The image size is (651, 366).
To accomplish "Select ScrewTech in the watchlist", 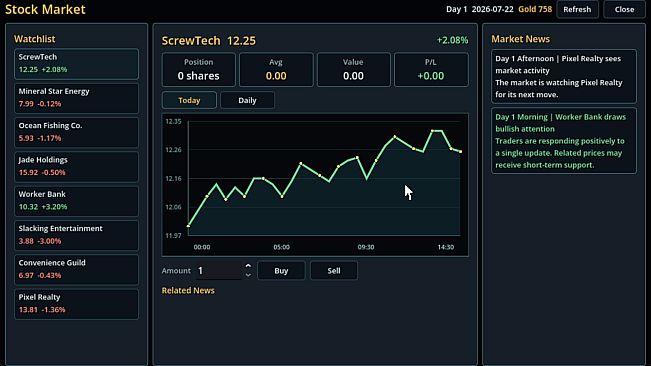I will tap(76, 64).
